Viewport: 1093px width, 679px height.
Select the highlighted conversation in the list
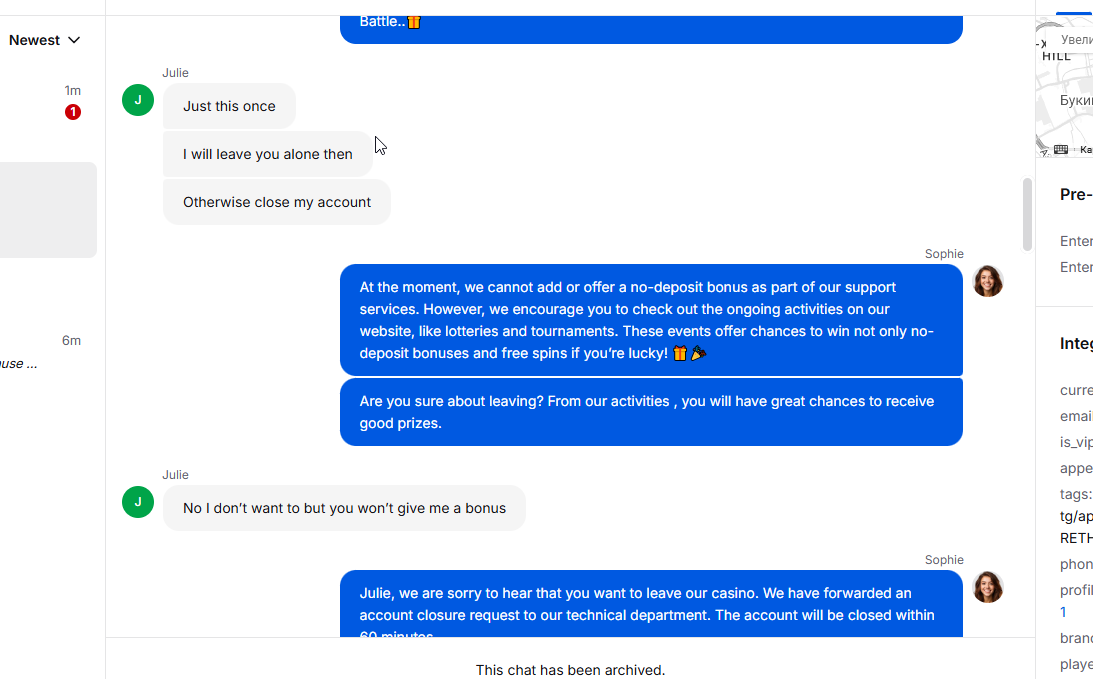pyautogui.click(x=48, y=210)
